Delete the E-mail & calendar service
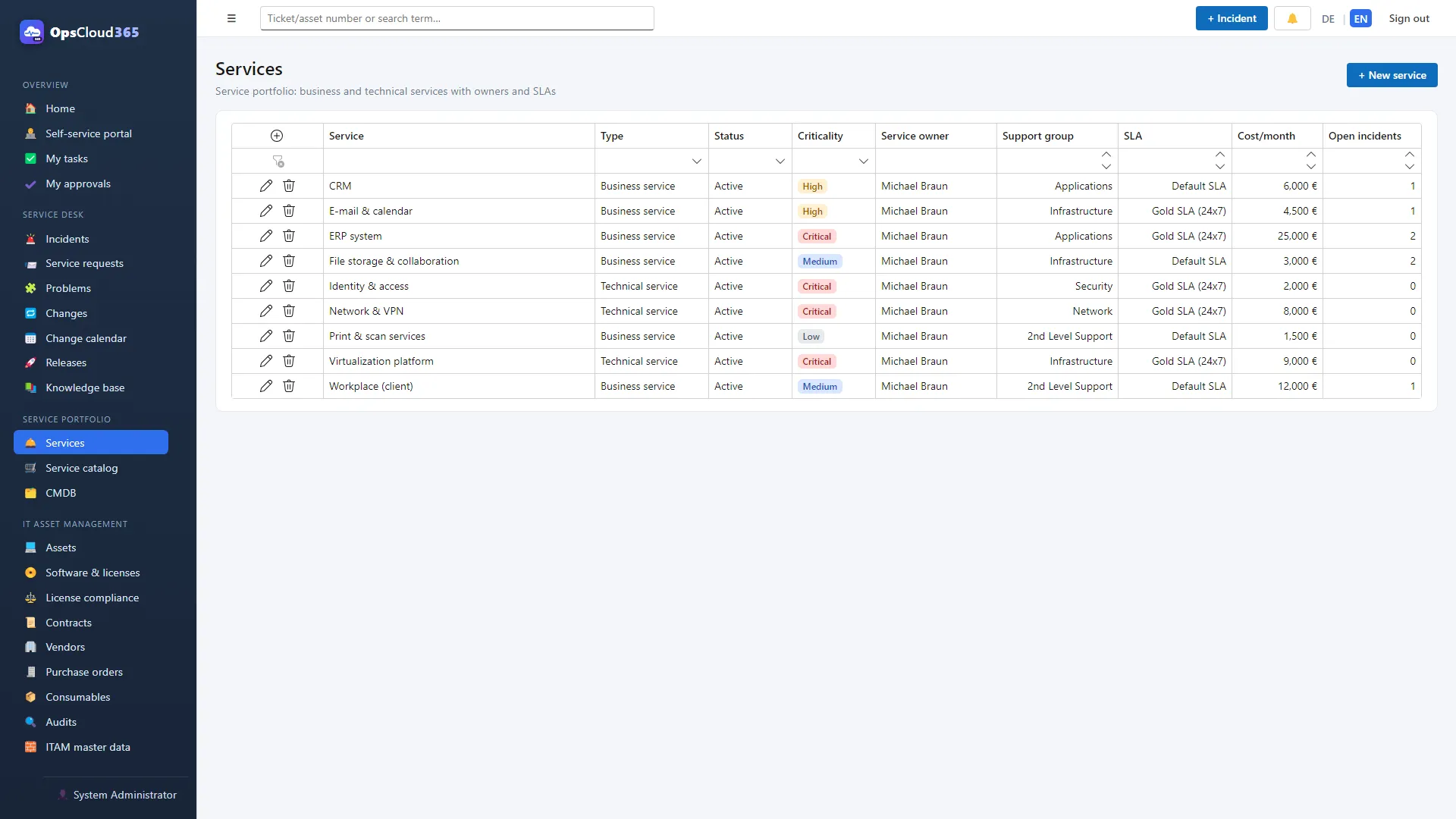Image resolution: width=1456 pixels, height=819 pixels. (x=289, y=211)
